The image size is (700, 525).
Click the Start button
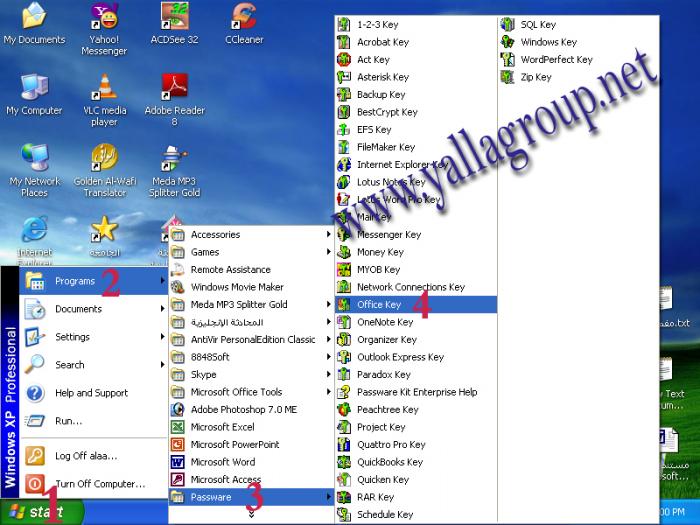tap(42, 512)
